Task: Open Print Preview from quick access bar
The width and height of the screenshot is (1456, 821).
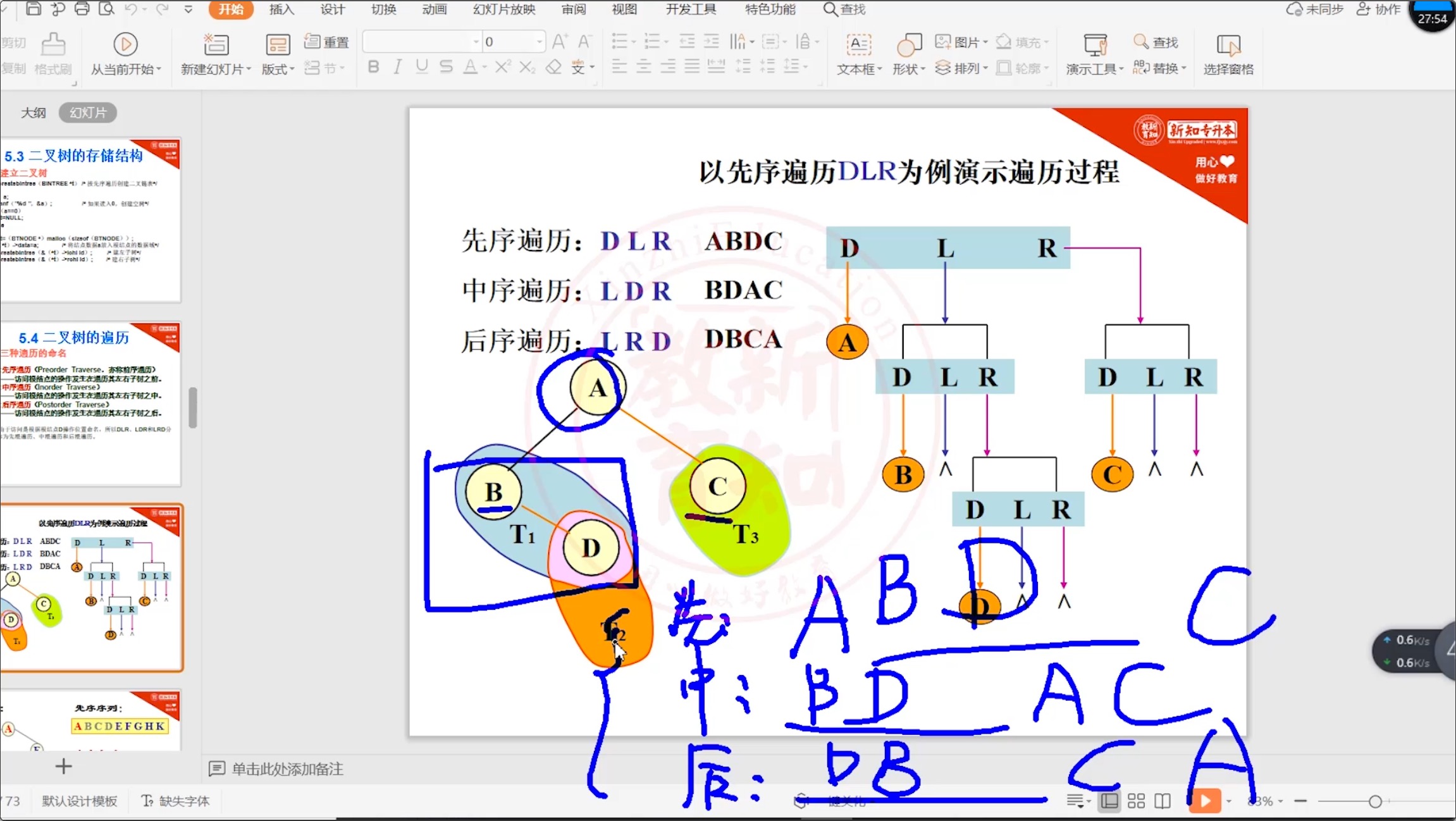Action: point(107,9)
